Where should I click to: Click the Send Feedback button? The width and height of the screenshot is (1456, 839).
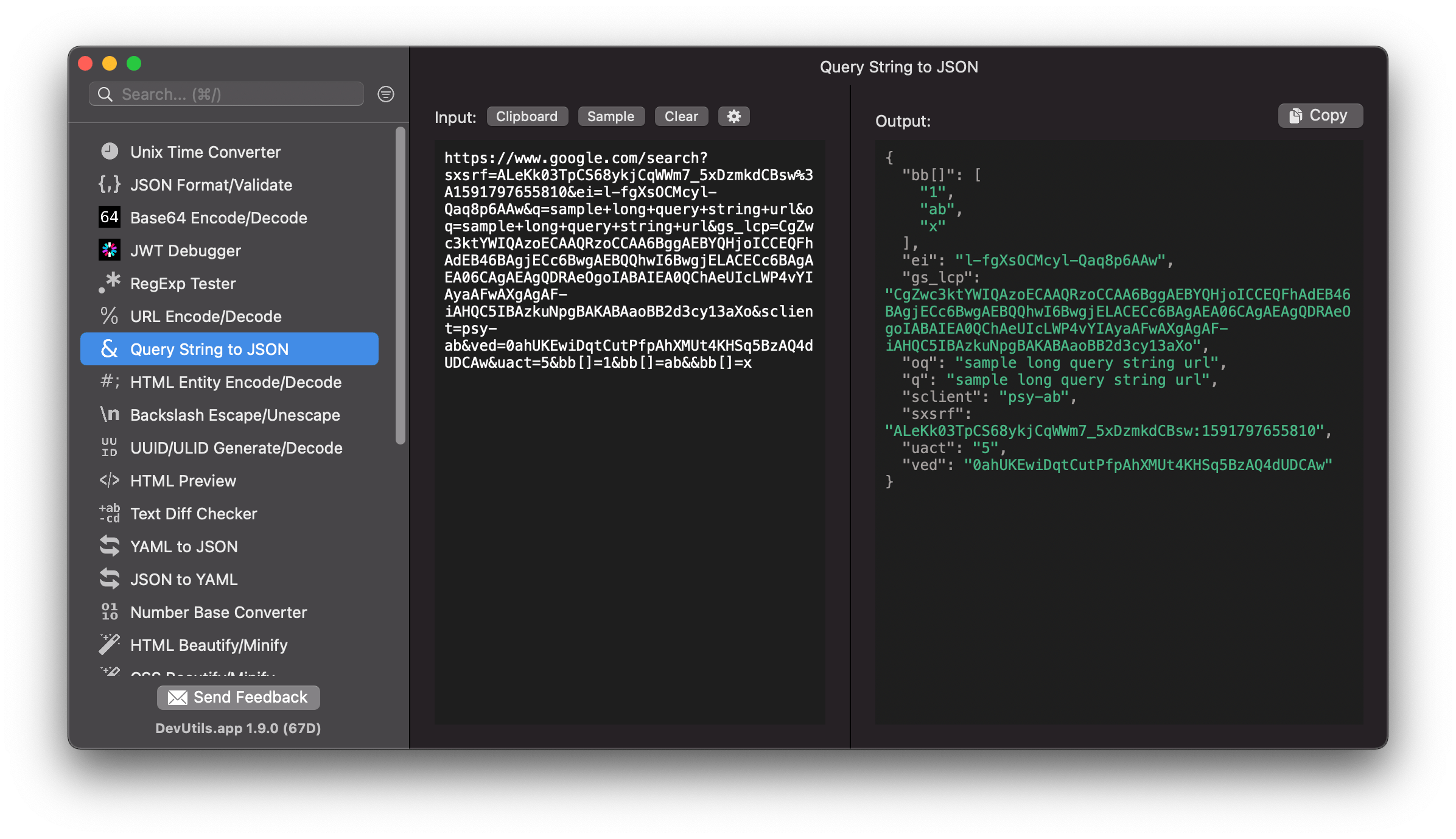[237, 697]
